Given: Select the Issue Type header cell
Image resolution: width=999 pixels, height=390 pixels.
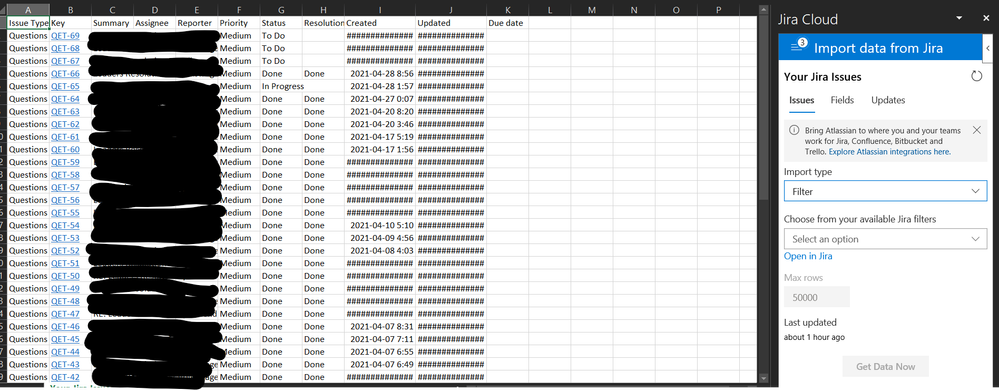Looking at the screenshot, I should coord(28,23).
